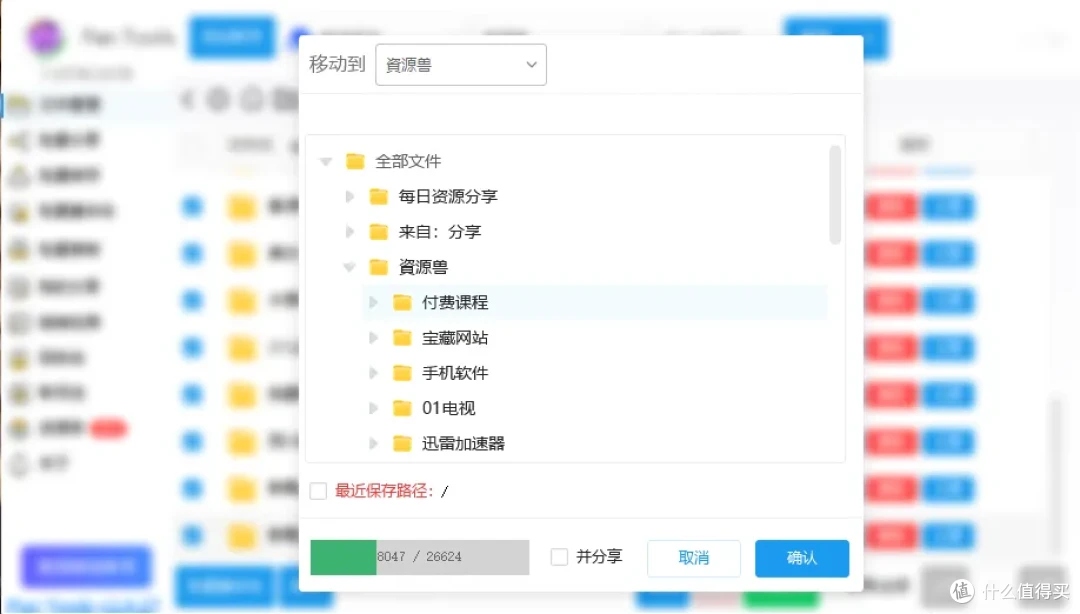Select the 付费课程 folder row
The height and width of the screenshot is (614, 1080).
594,302
